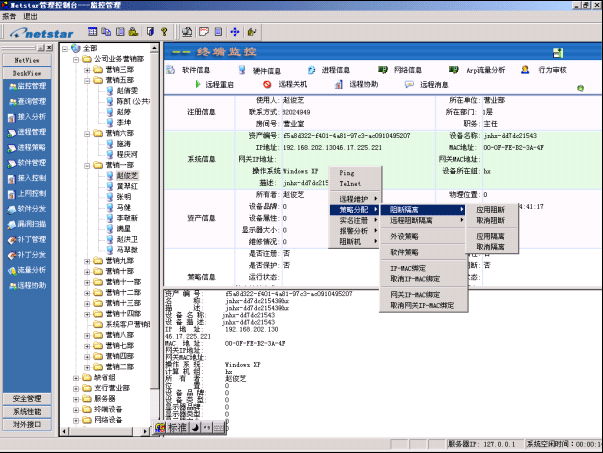
Task: Click the Arp流量分析 icon
Action: point(453,69)
